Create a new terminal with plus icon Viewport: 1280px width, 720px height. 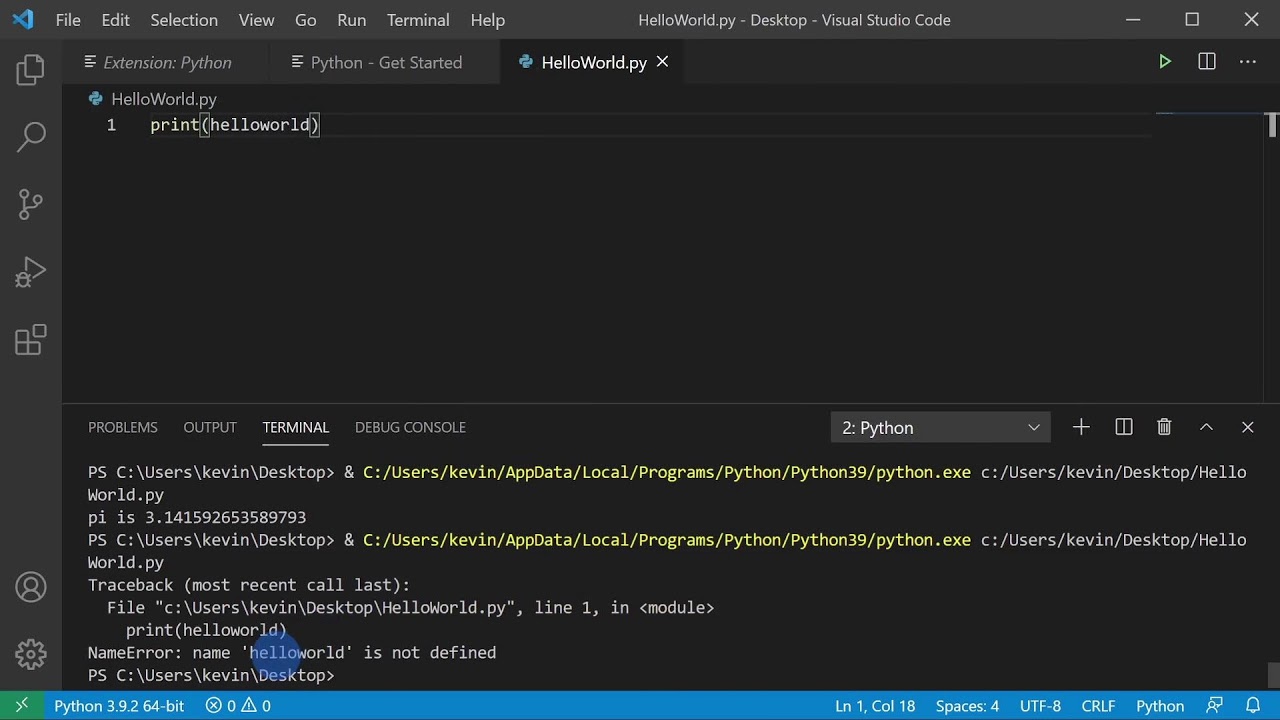(1081, 427)
